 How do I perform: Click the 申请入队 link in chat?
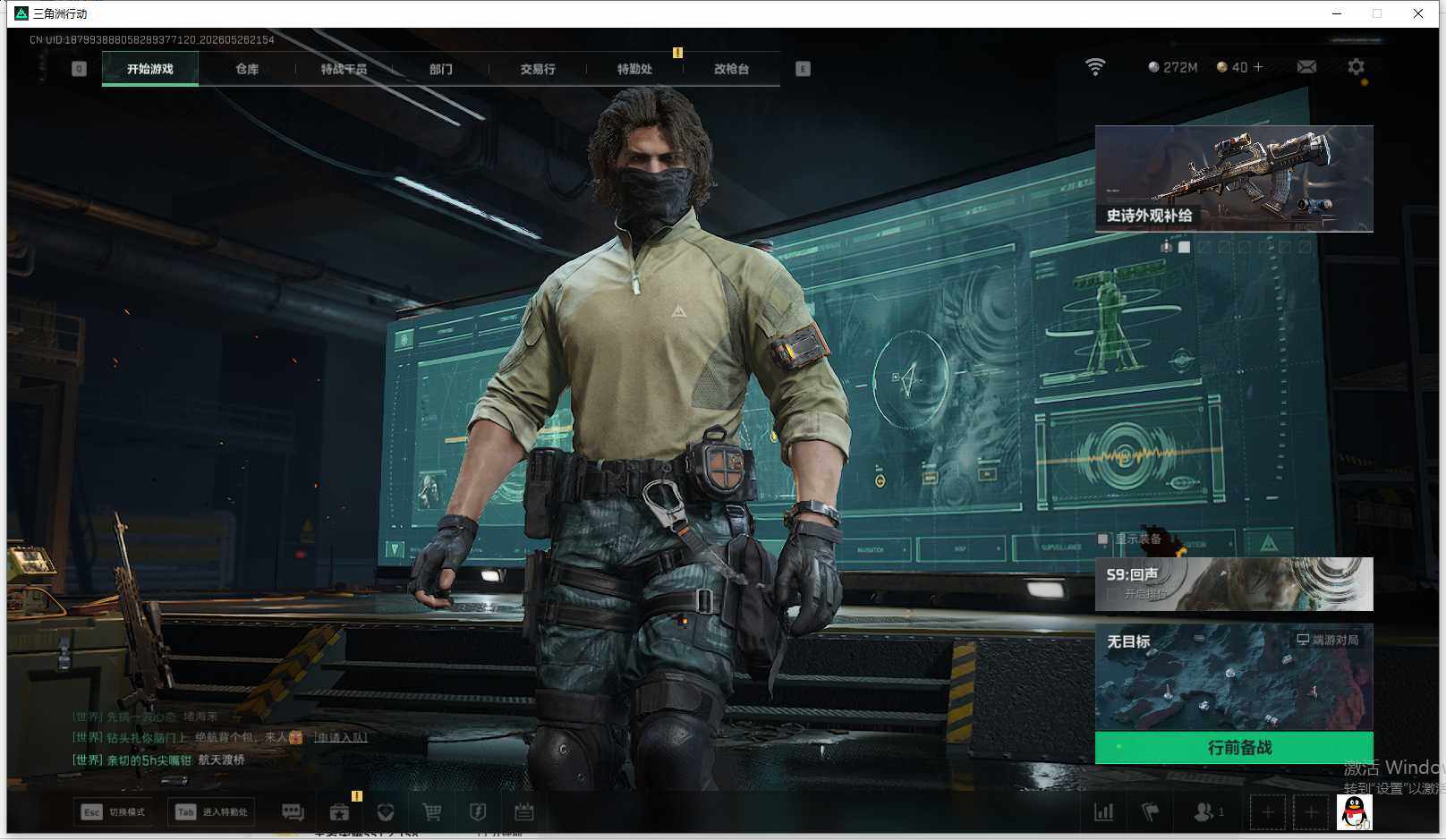(340, 737)
